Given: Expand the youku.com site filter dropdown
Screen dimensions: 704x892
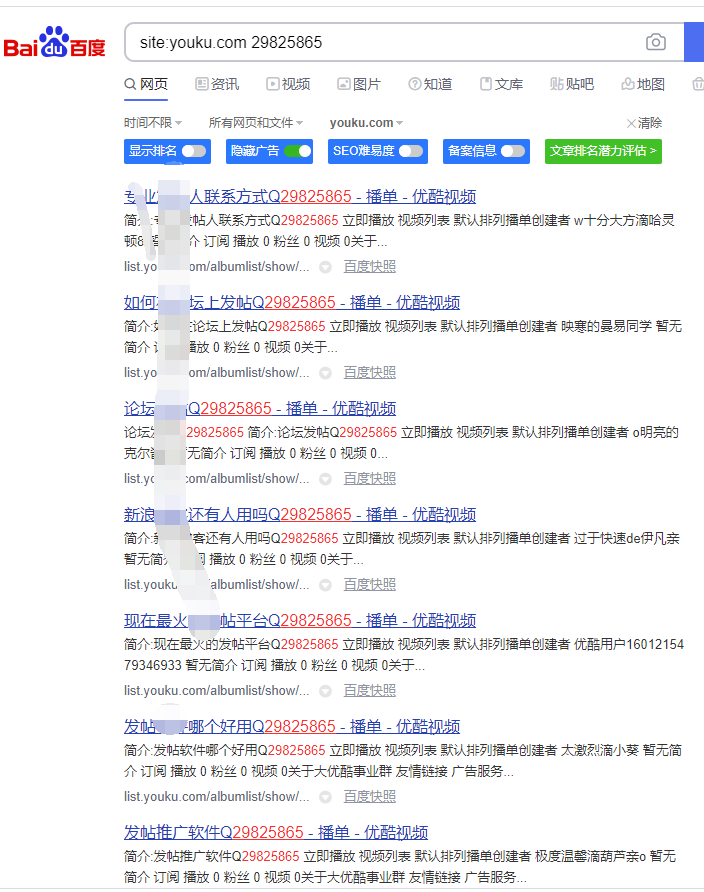Looking at the screenshot, I should coord(366,123).
